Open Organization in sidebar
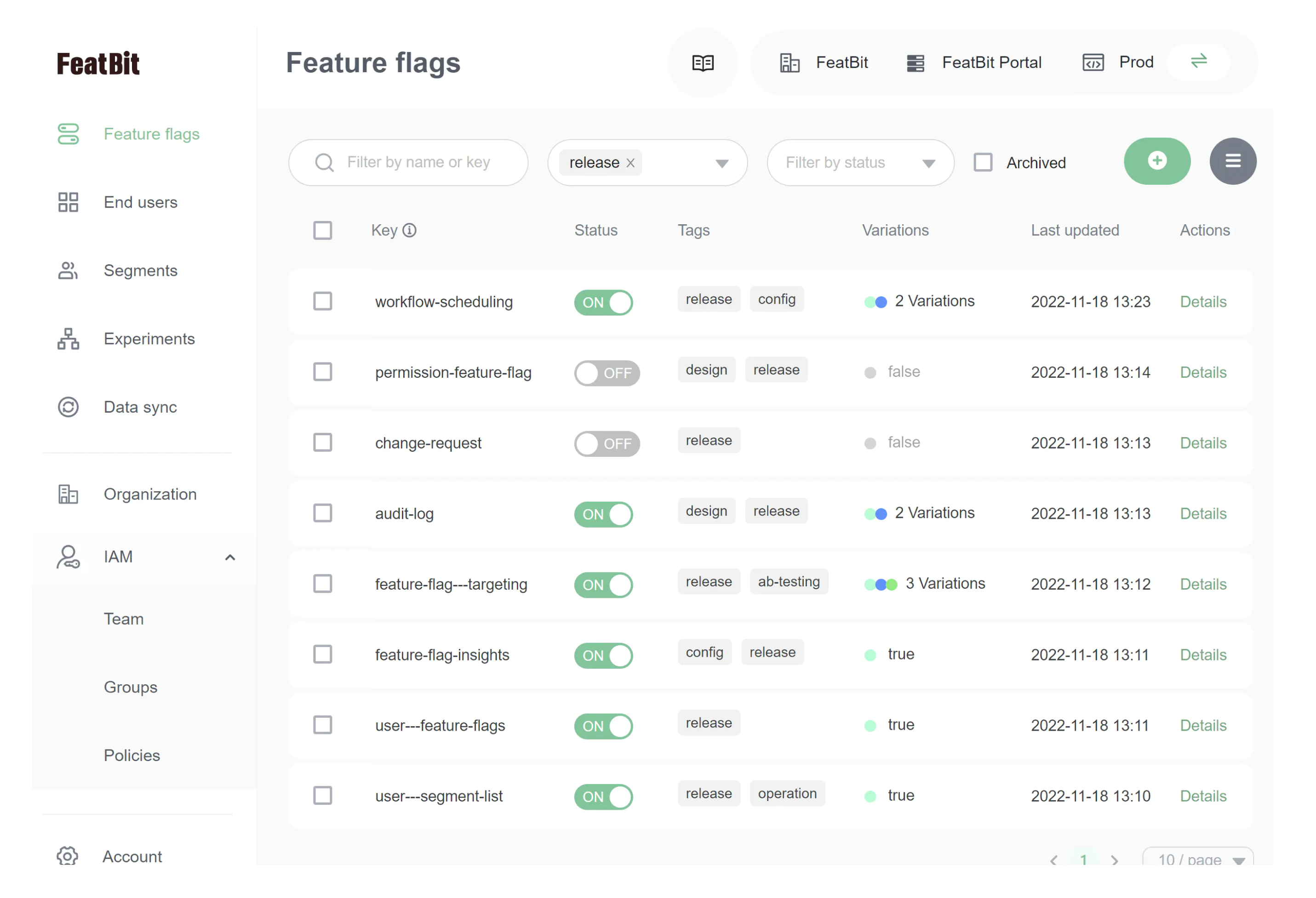This screenshot has width=1316, height=898. coord(150,494)
